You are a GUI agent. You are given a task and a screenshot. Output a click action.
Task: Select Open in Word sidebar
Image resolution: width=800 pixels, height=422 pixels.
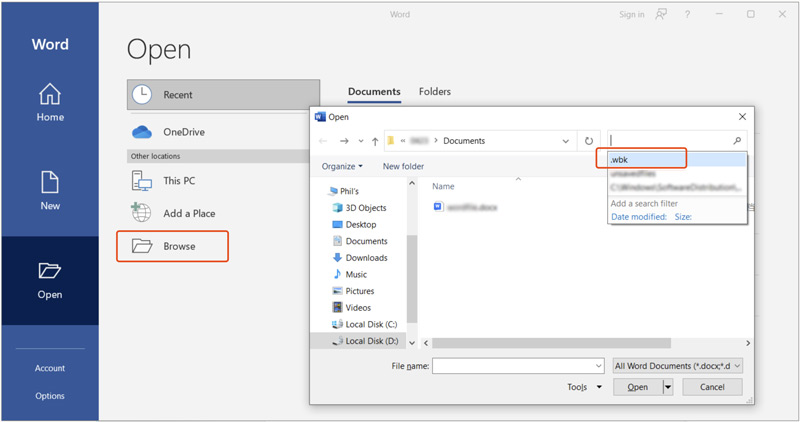tap(49, 281)
